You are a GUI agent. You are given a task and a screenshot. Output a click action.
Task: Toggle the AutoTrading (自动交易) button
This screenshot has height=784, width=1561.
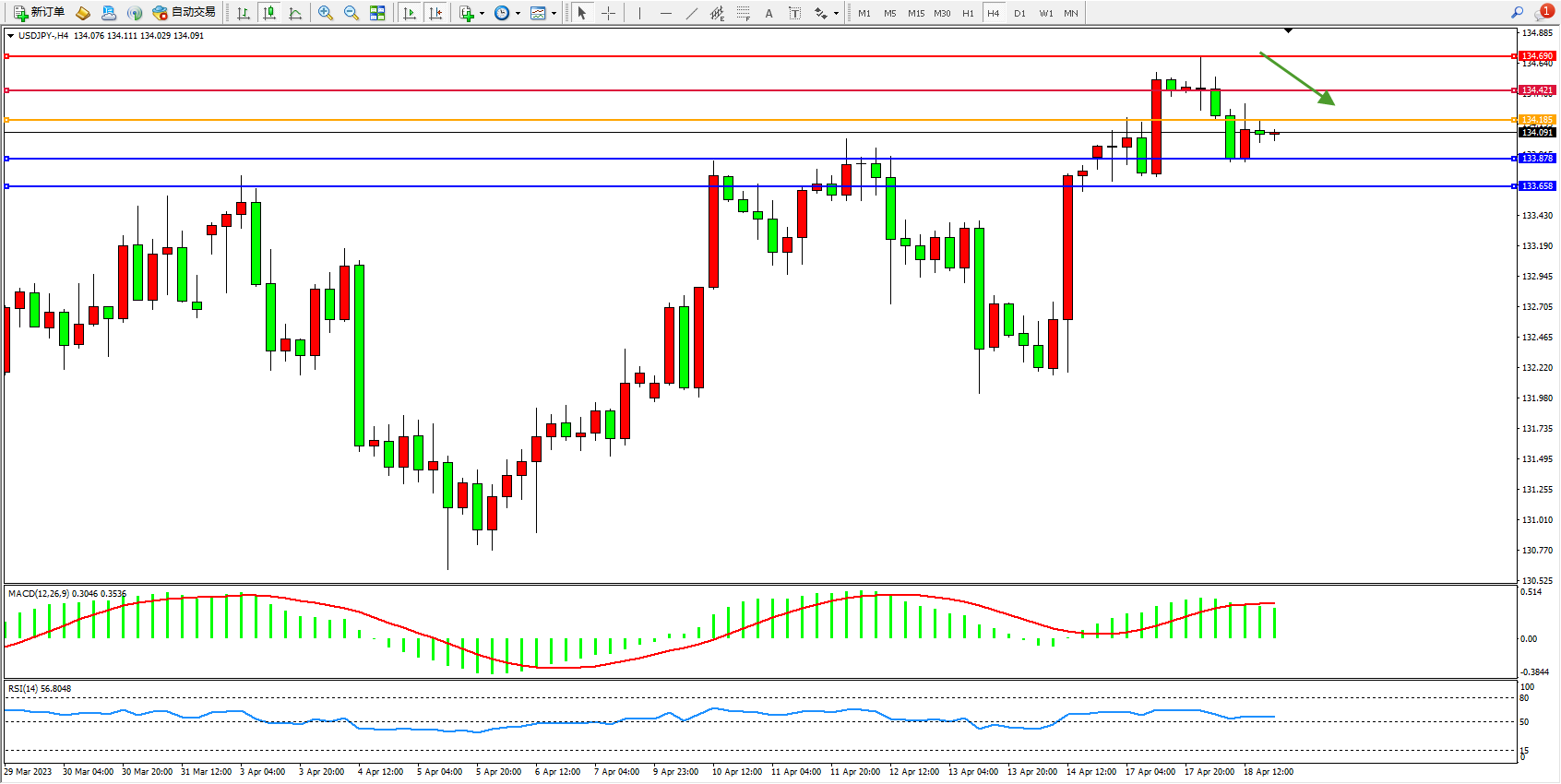(185, 13)
